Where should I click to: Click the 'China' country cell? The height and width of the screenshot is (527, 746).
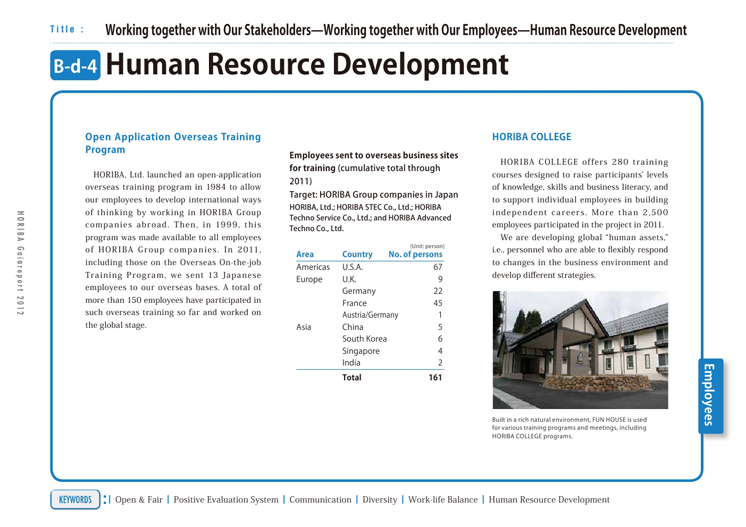[353, 327]
